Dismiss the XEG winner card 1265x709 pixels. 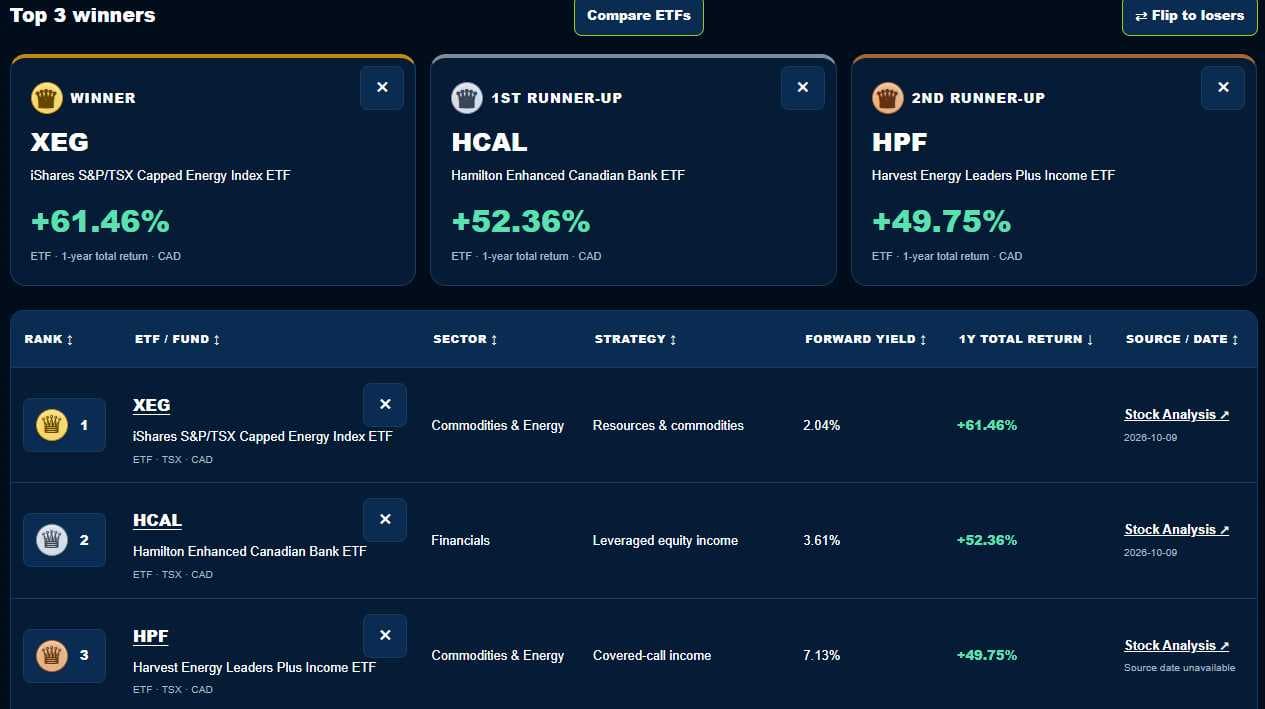[x=382, y=88]
